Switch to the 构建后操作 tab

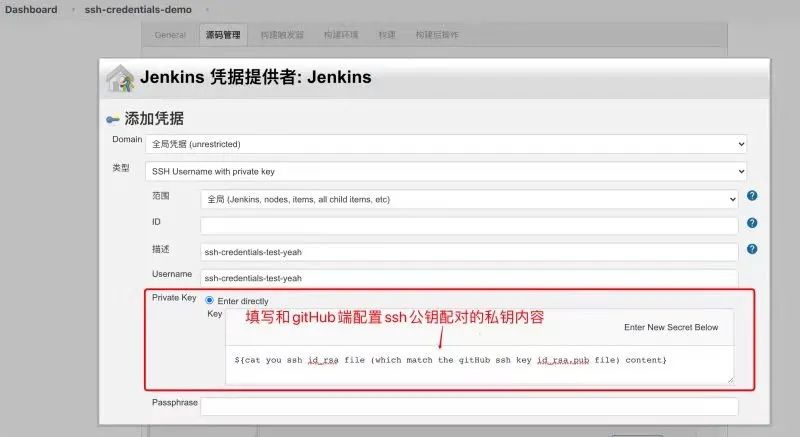point(437,35)
